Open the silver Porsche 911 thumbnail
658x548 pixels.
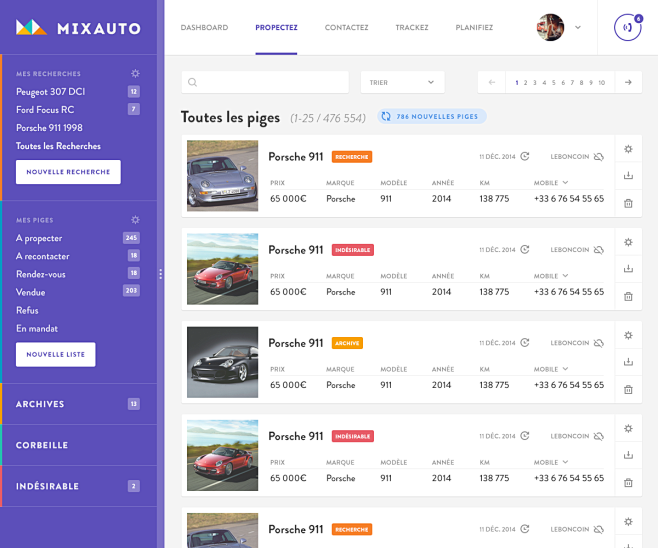[x=222, y=176]
